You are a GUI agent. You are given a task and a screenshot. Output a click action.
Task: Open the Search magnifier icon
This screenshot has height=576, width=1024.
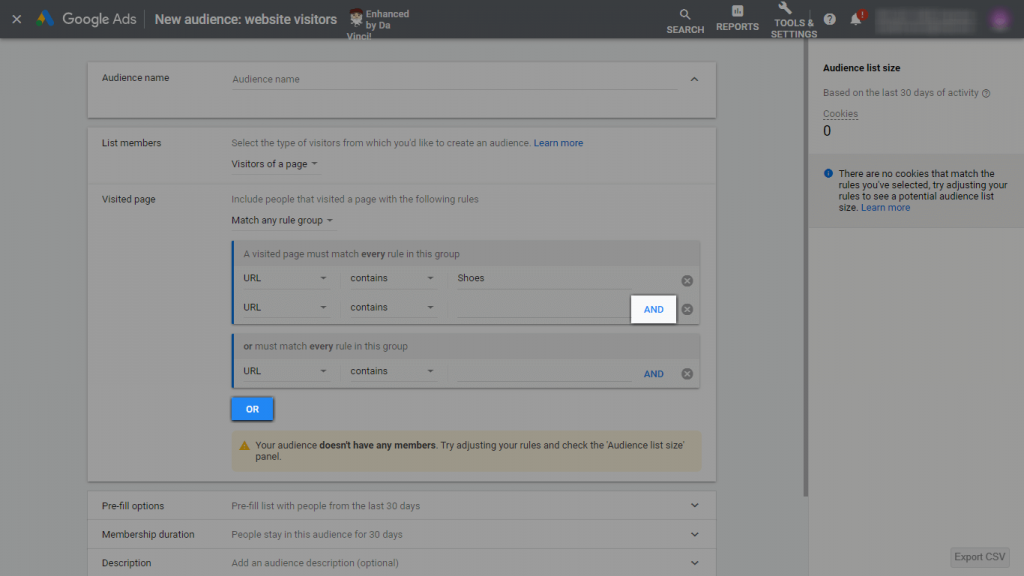point(684,14)
